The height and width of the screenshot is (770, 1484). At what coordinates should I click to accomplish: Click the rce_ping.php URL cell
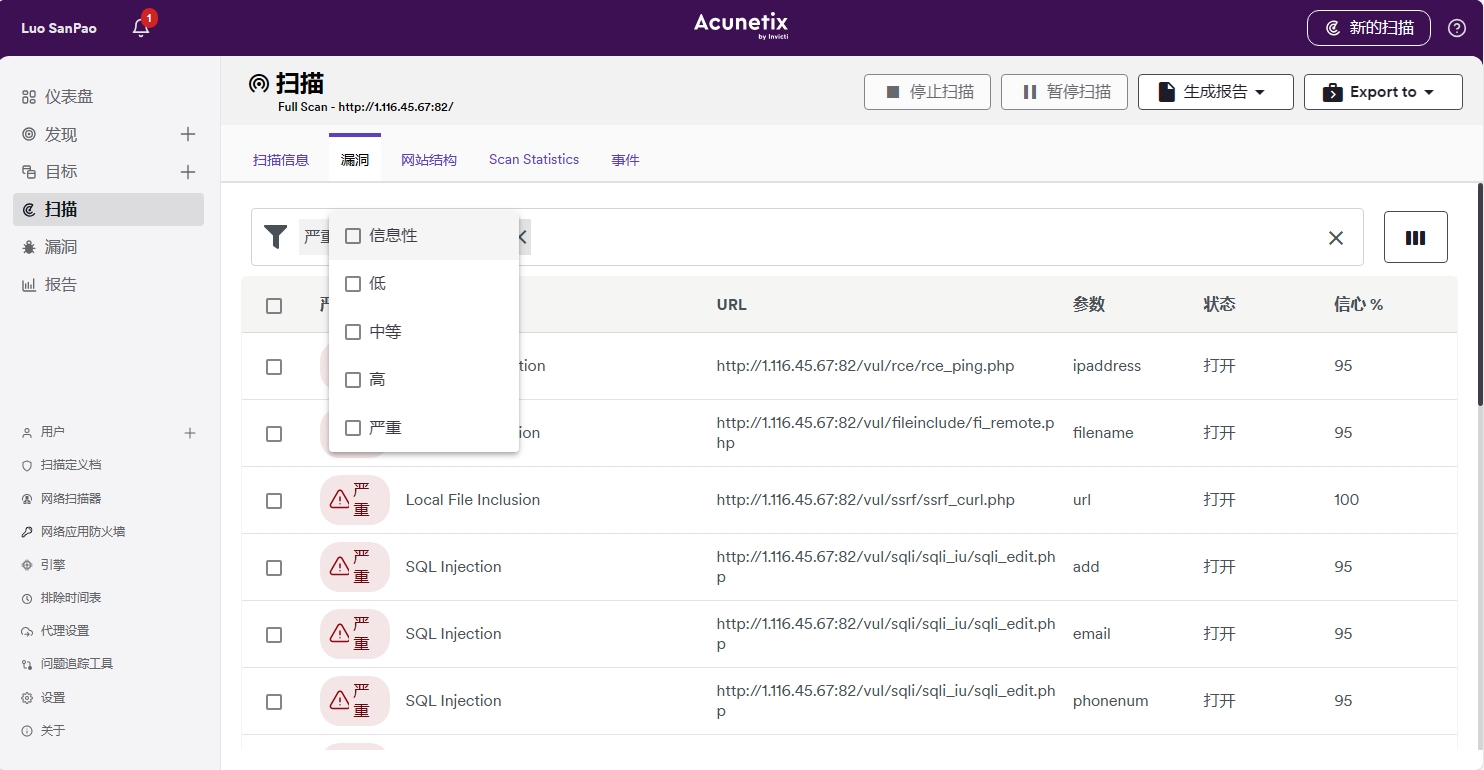pyautogui.click(x=865, y=366)
